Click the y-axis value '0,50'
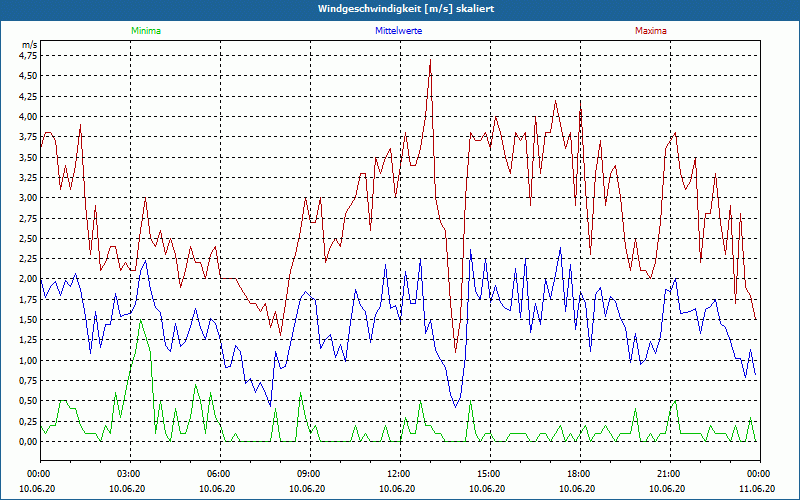The image size is (800, 500). (30, 401)
